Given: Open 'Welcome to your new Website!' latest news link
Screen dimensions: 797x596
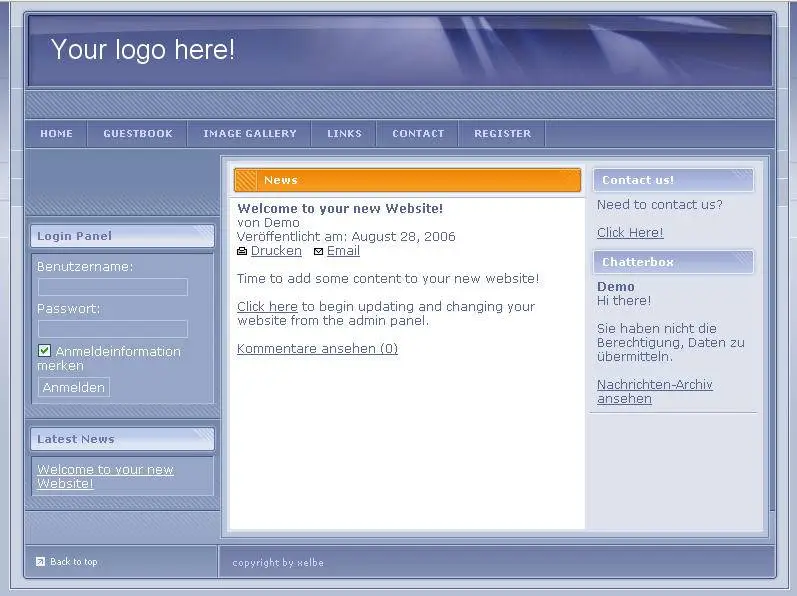Looking at the screenshot, I should pos(105,477).
